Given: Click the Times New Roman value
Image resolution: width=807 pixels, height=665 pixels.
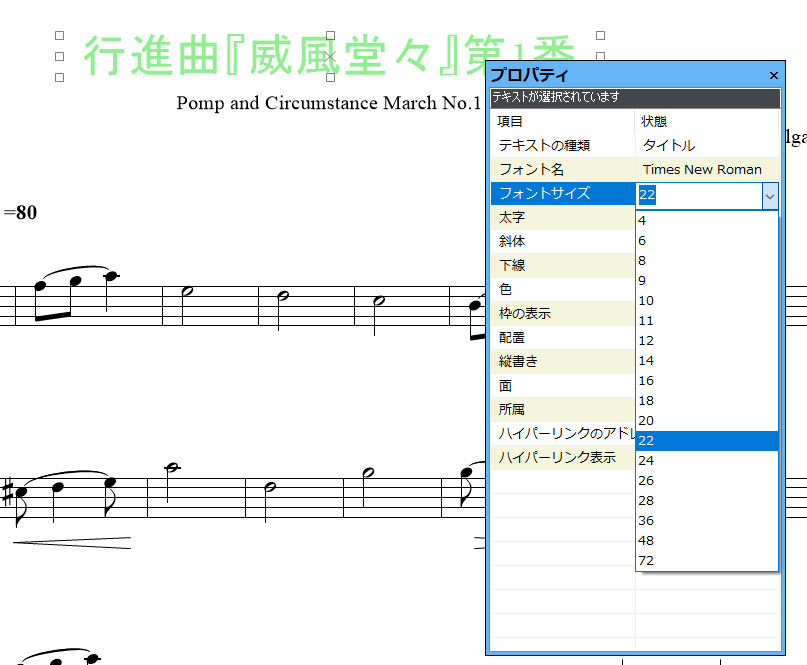Looking at the screenshot, I should [707, 169].
